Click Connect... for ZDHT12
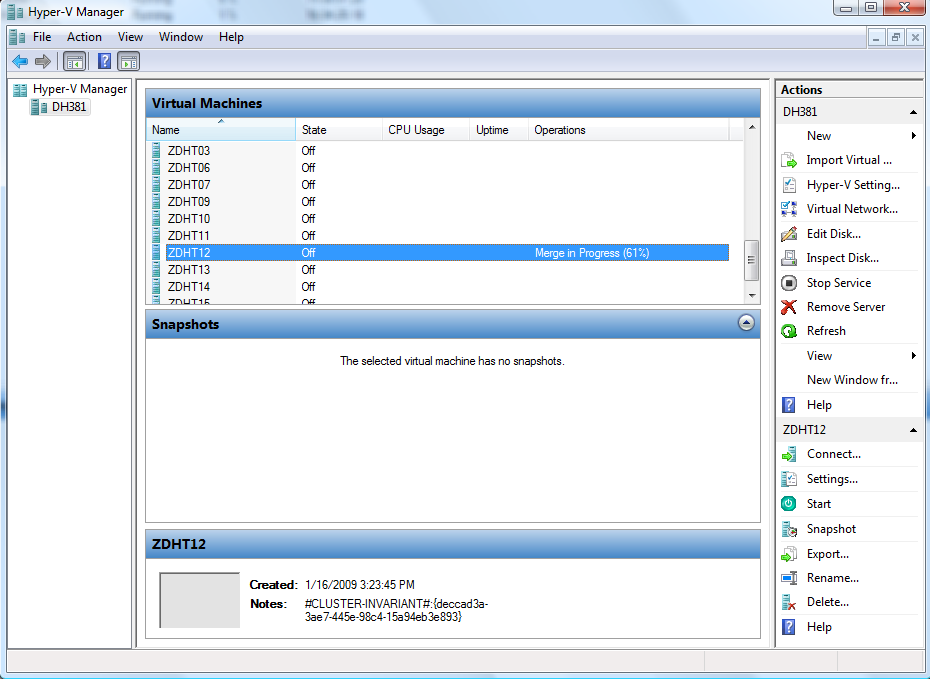The image size is (930, 679). (833, 454)
